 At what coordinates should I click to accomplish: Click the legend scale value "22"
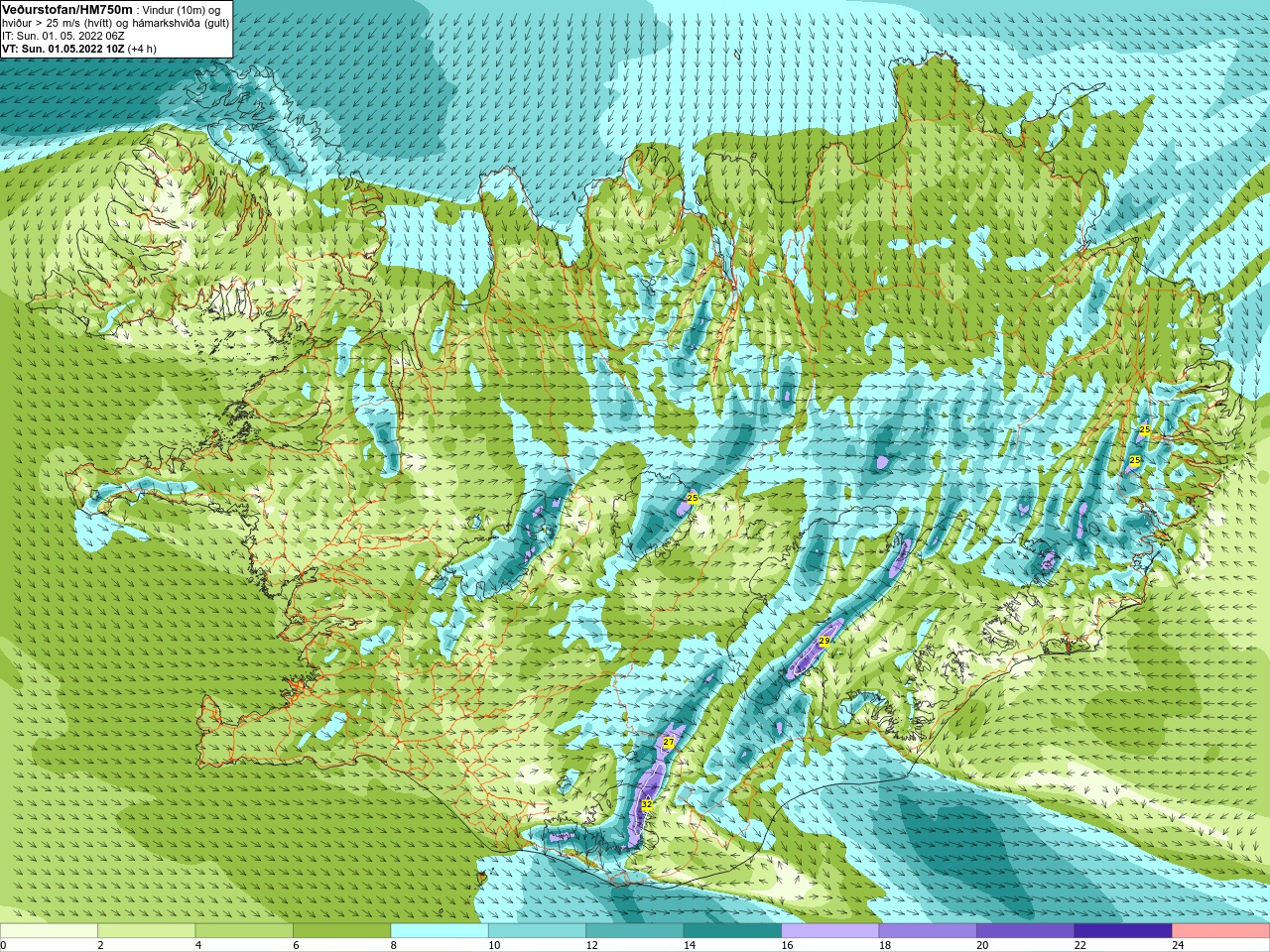[1080, 945]
